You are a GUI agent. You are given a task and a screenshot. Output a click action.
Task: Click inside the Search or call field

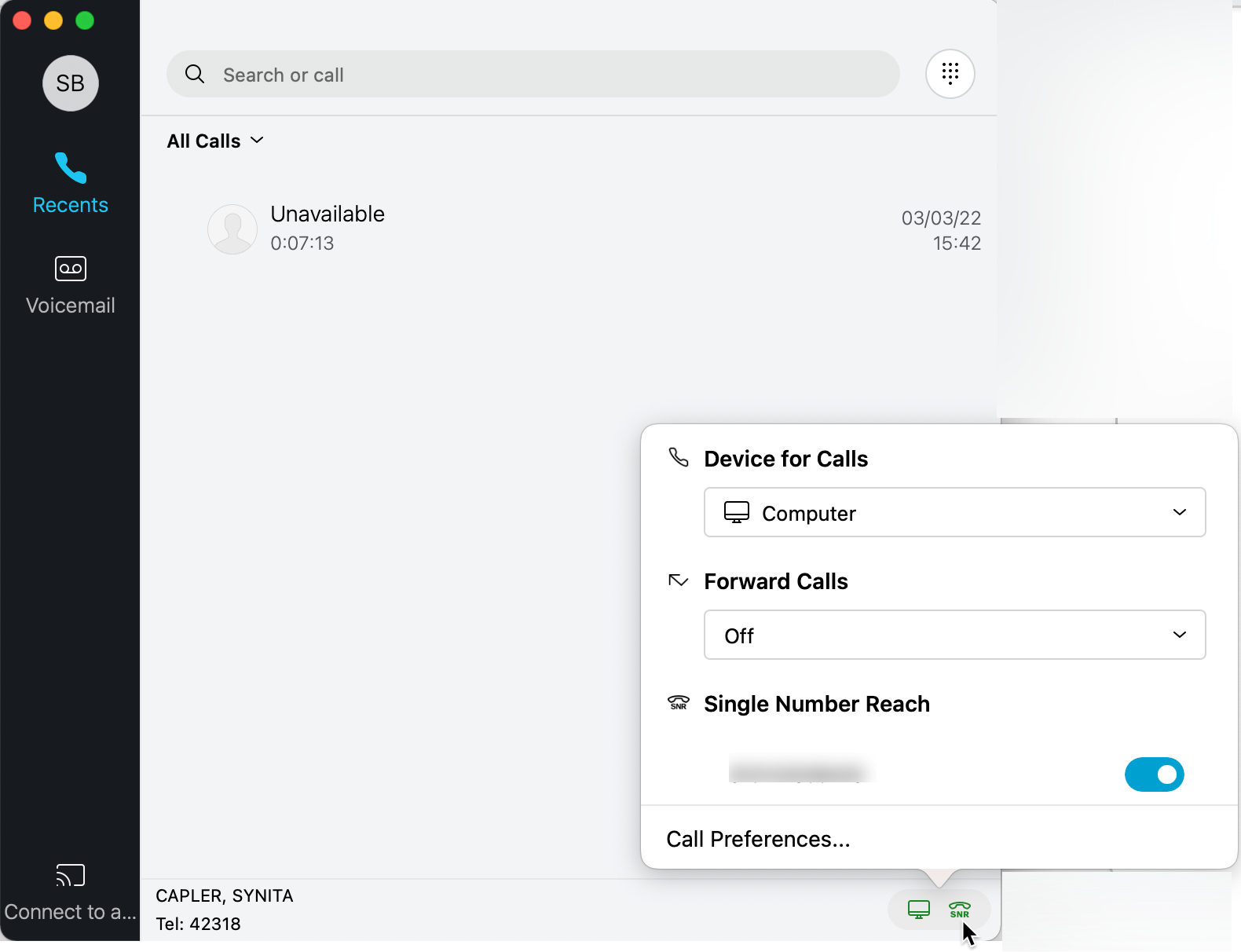pos(533,74)
